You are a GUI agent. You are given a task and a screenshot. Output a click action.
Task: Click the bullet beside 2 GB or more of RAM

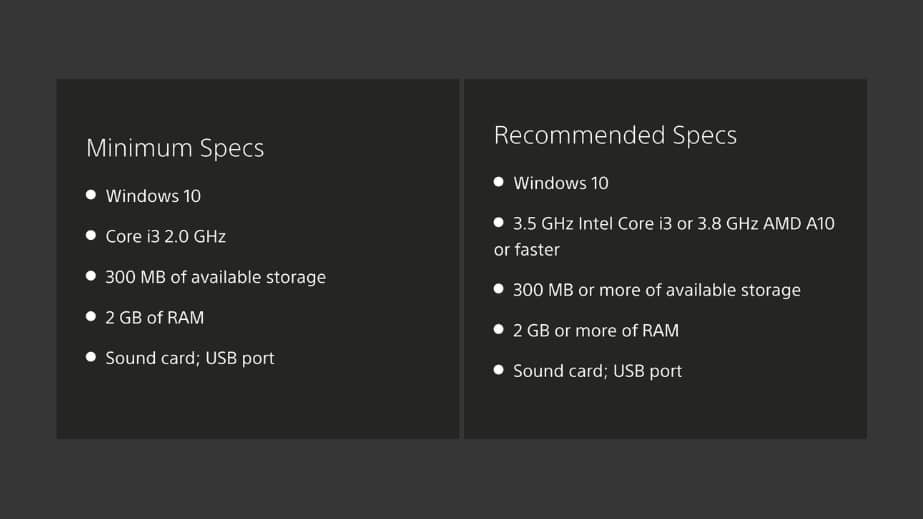[x=499, y=330]
